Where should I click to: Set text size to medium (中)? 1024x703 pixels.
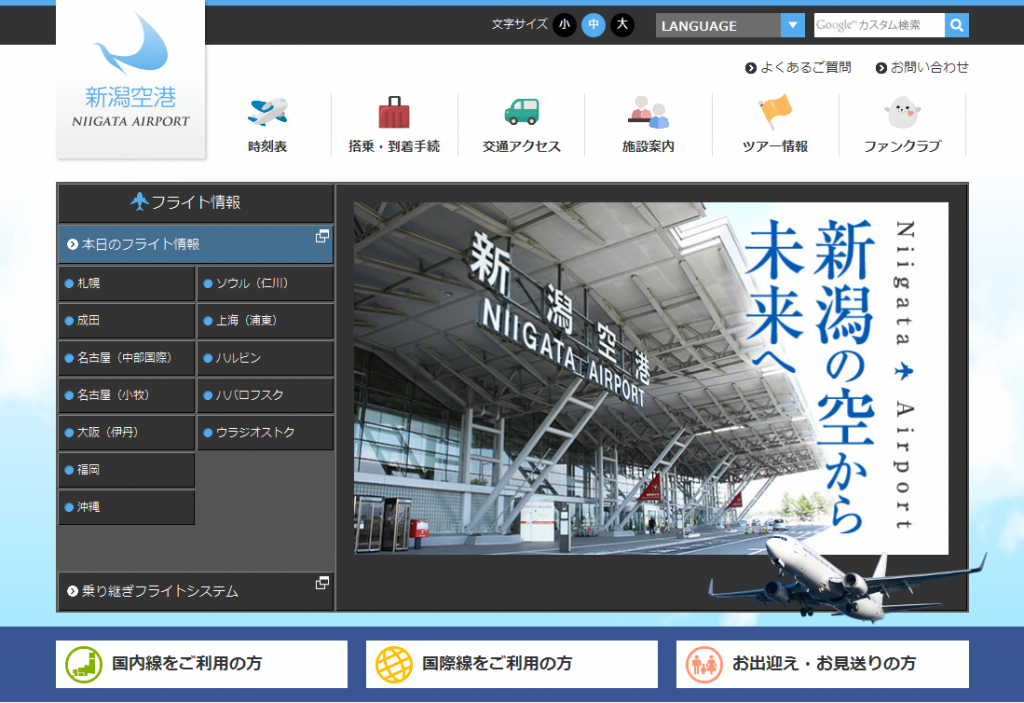pos(593,25)
